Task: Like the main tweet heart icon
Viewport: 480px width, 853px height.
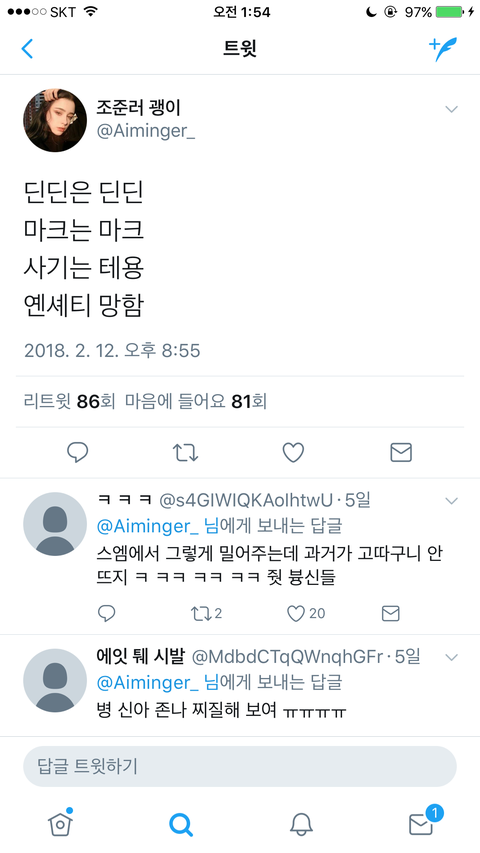Action: [x=293, y=452]
